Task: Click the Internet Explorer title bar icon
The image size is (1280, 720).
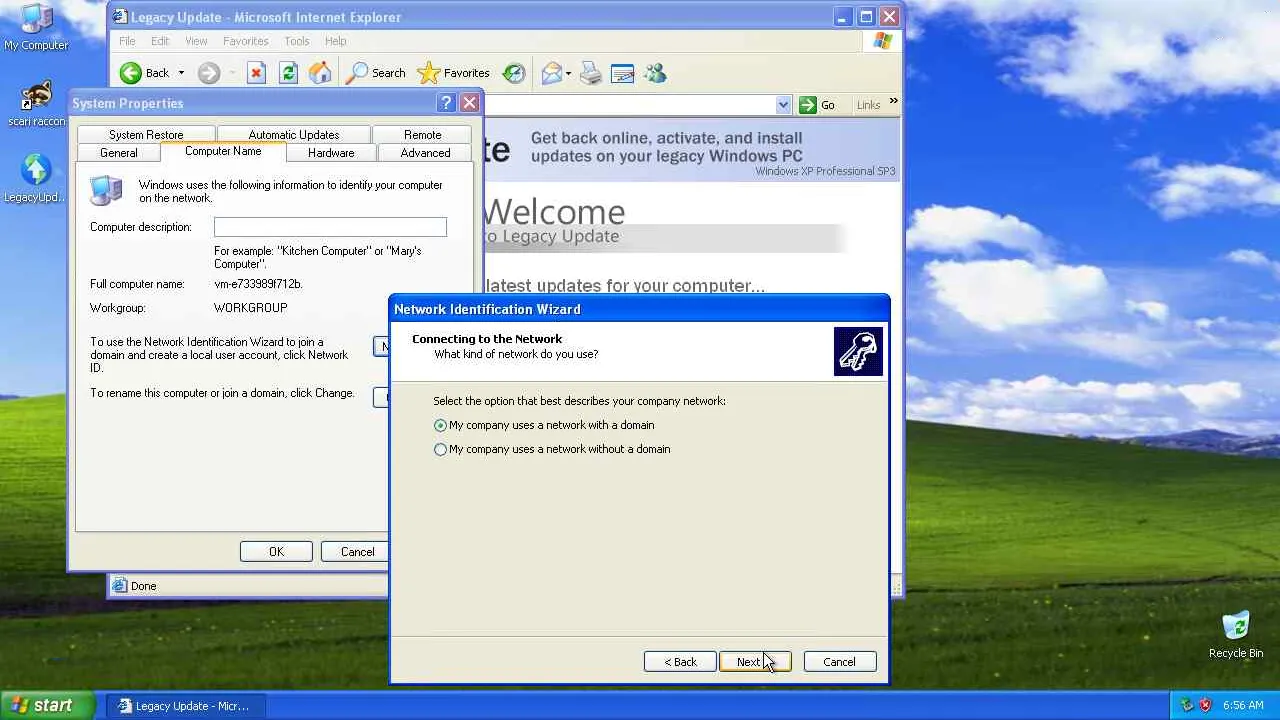Action: coord(119,17)
